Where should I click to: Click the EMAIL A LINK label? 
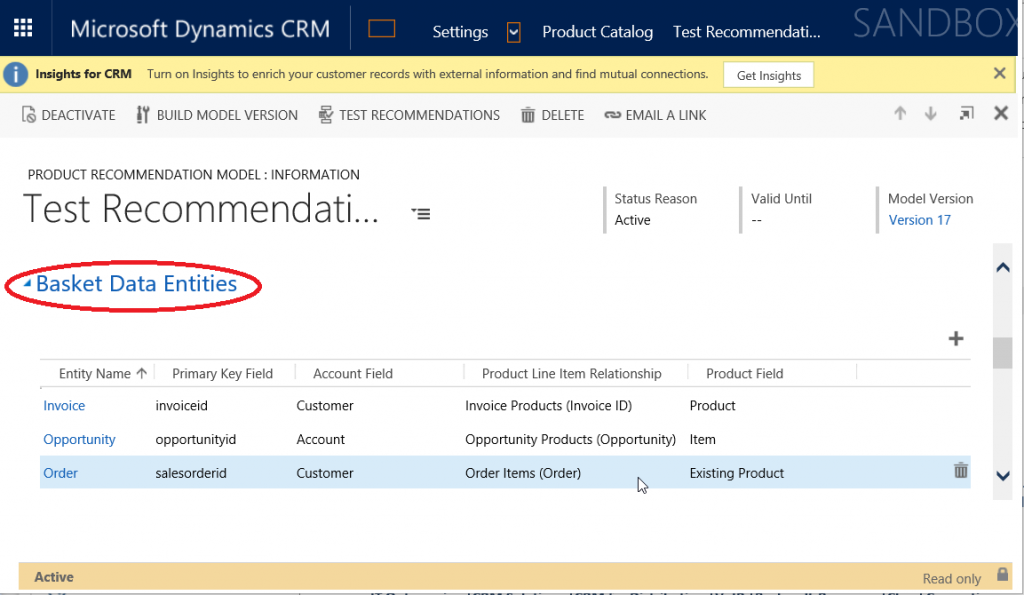665,115
